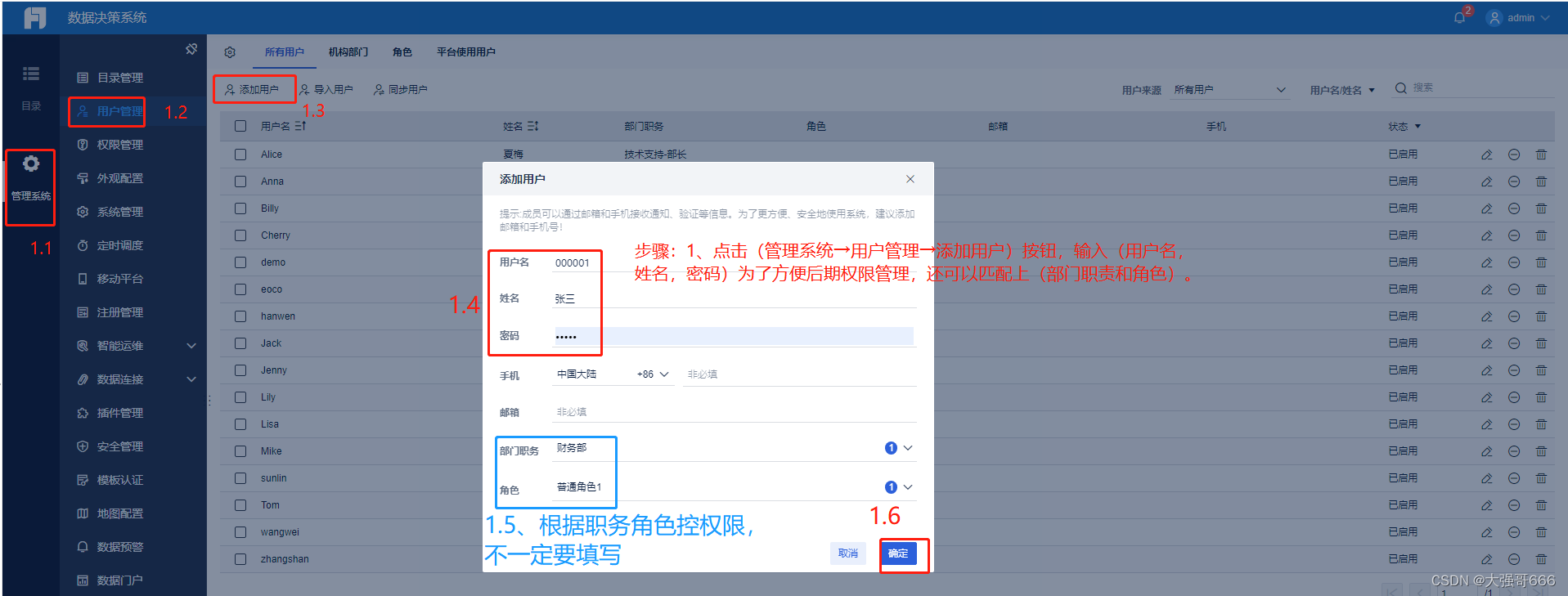Click 确定 to confirm adding user
The image size is (1568, 596).
898,553
